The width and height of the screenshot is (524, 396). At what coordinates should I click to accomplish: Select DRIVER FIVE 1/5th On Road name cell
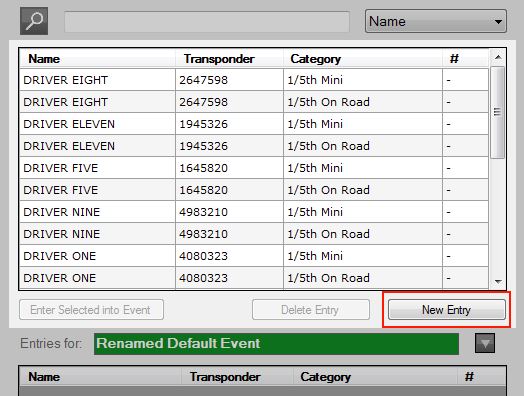pyautogui.click(x=97, y=190)
